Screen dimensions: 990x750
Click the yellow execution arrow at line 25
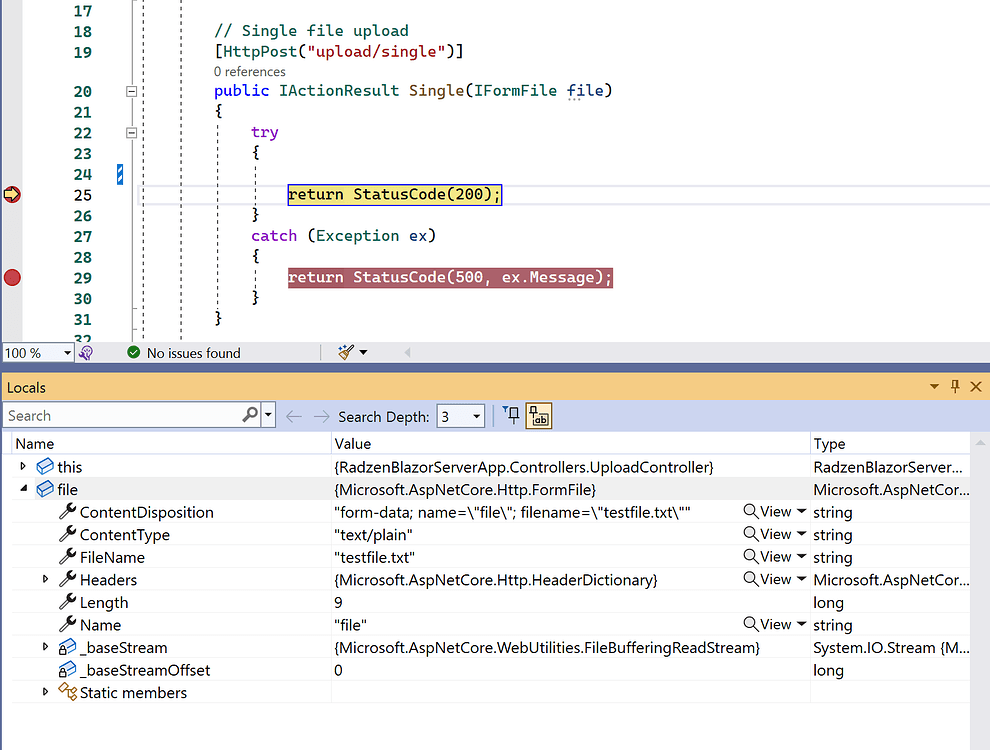point(11,194)
